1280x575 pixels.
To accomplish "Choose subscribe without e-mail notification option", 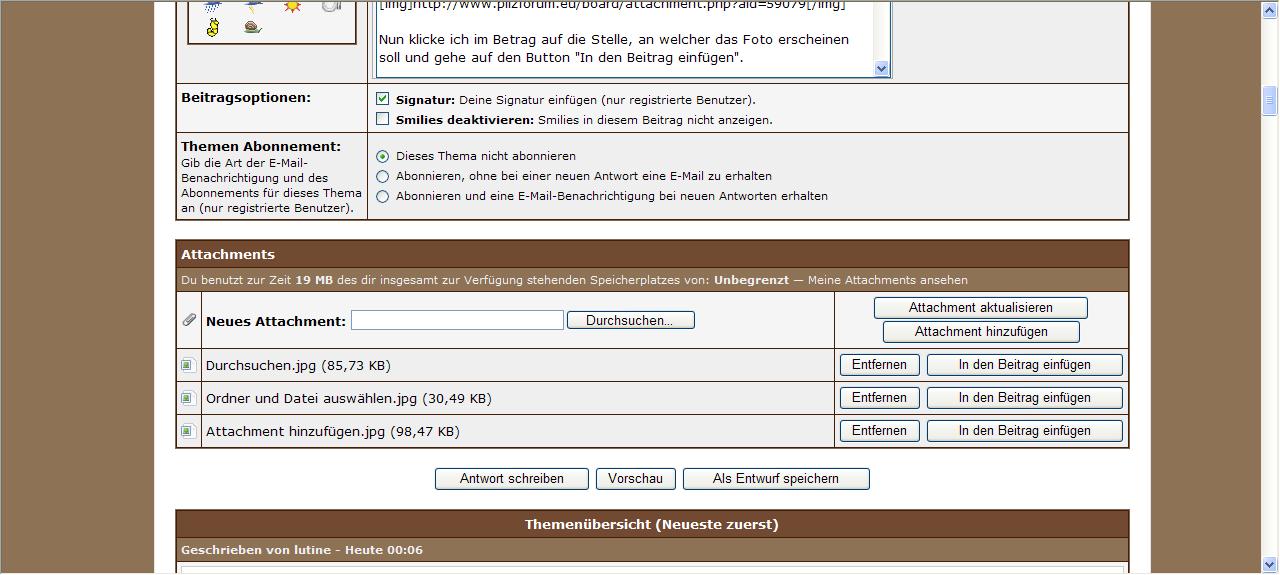I will [383, 177].
